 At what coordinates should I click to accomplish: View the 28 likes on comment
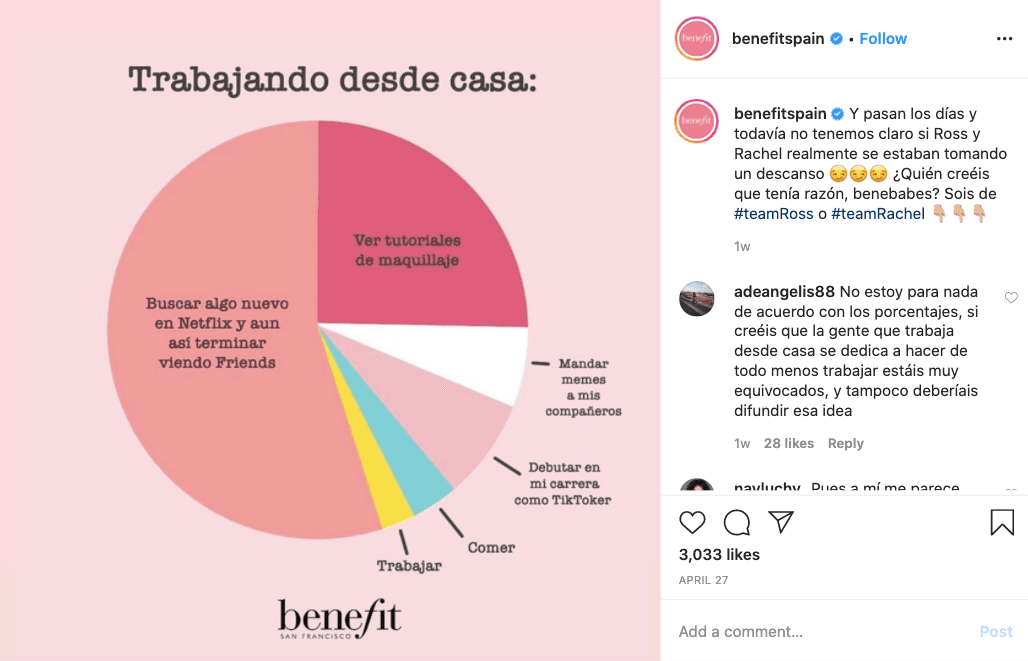pos(789,443)
